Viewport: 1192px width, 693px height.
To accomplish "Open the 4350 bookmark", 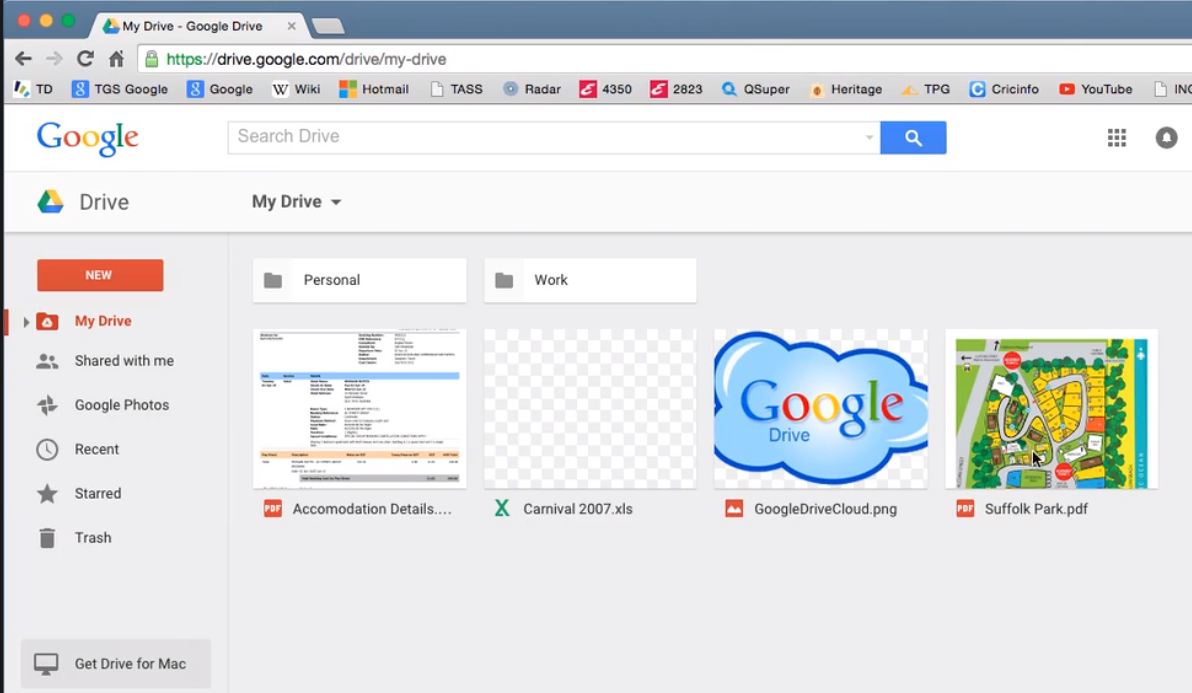I will pos(605,89).
